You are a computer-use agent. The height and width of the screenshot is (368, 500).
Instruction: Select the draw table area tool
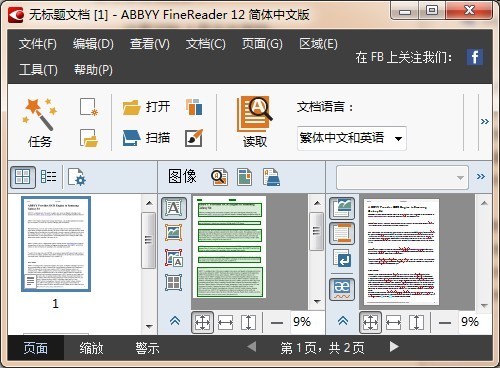pyautogui.click(x=174, y=283)
